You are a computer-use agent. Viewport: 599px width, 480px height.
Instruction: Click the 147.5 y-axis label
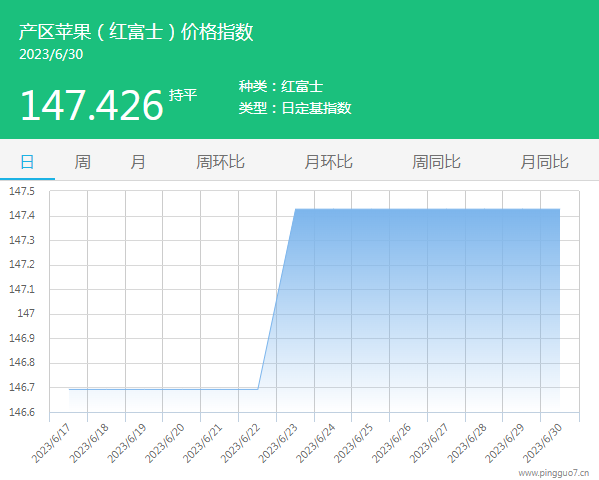point(22,191)
